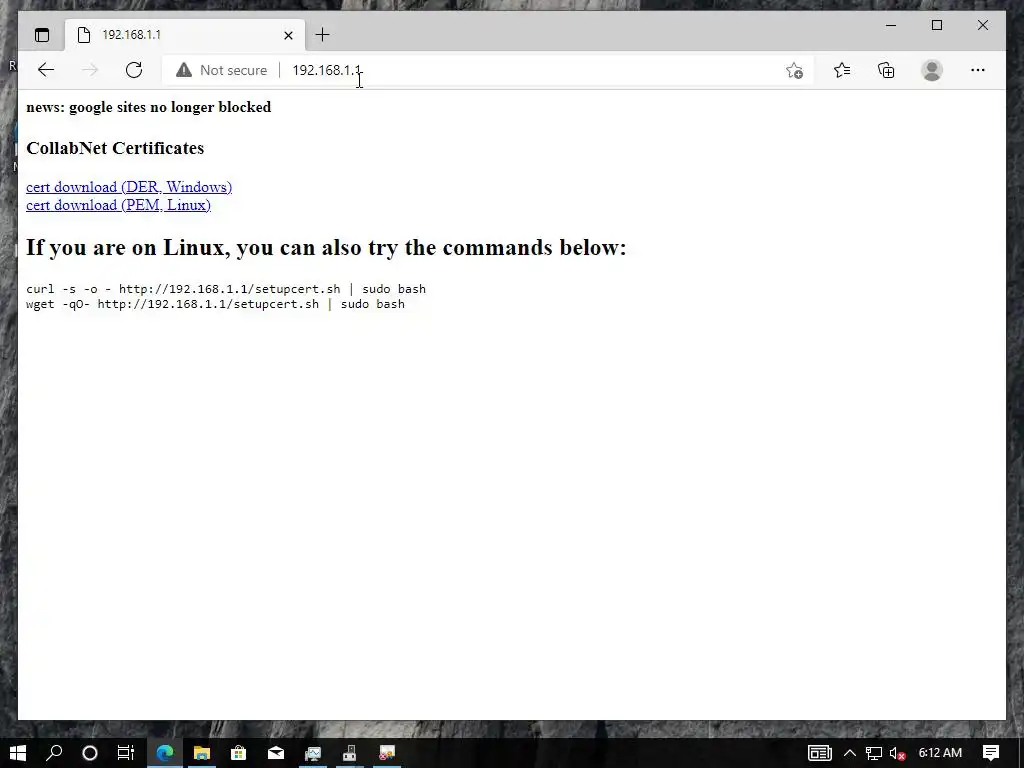Screen dimensions: 1024x768
Task: Click the news google sites text
Action: click(148, 107)
